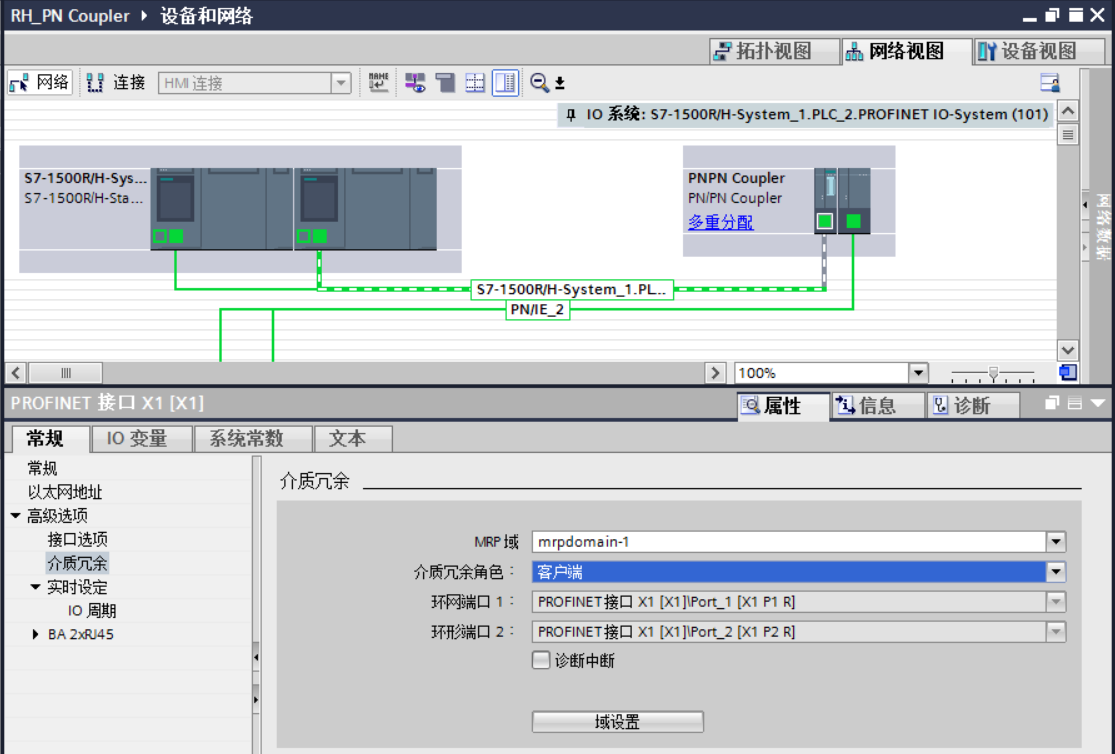Select the first S7-1500R/H CPU module
This screenshot has width=1115, height=754.
(221, 208)
